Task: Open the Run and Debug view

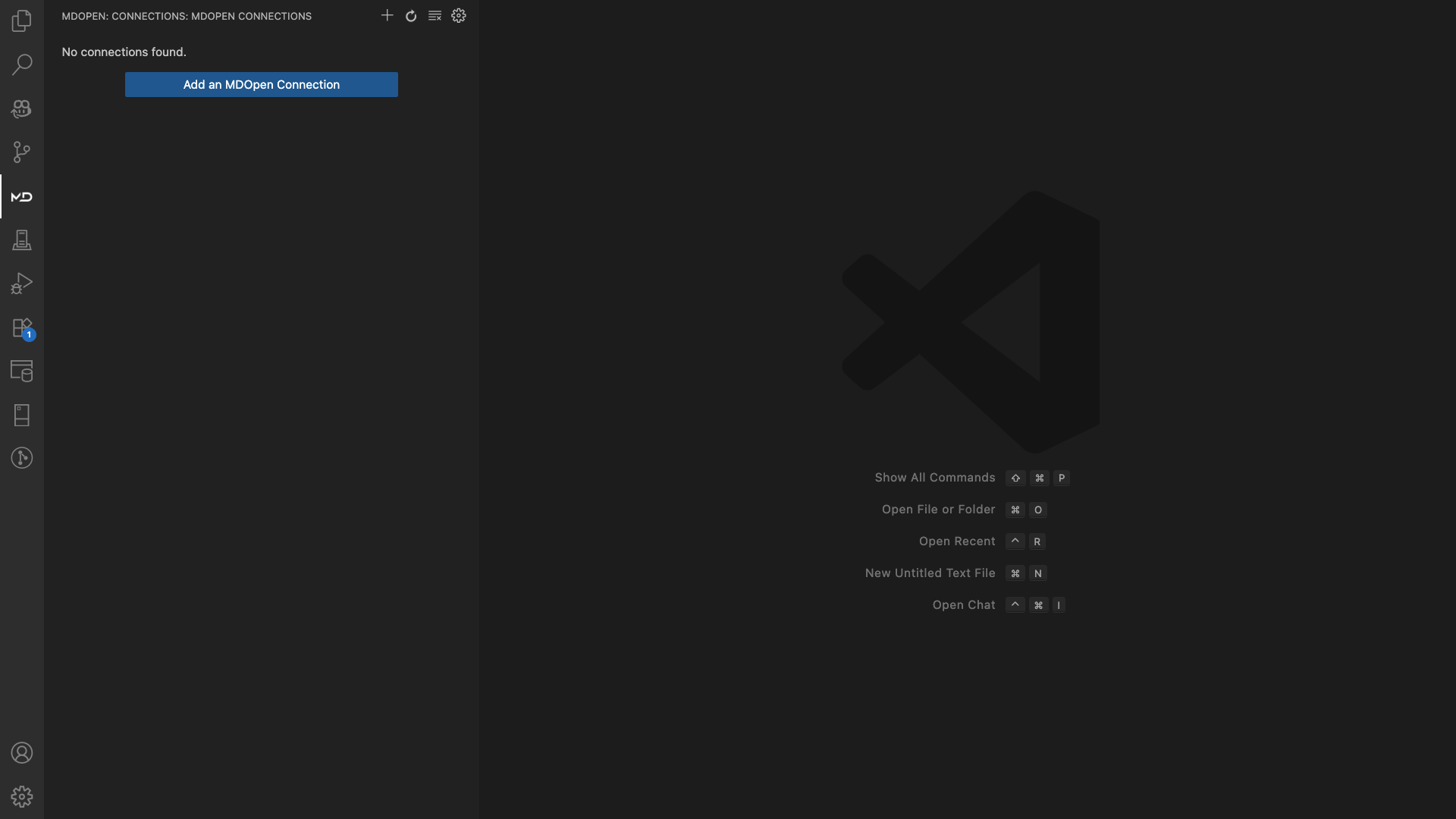Action: (21, 284)
